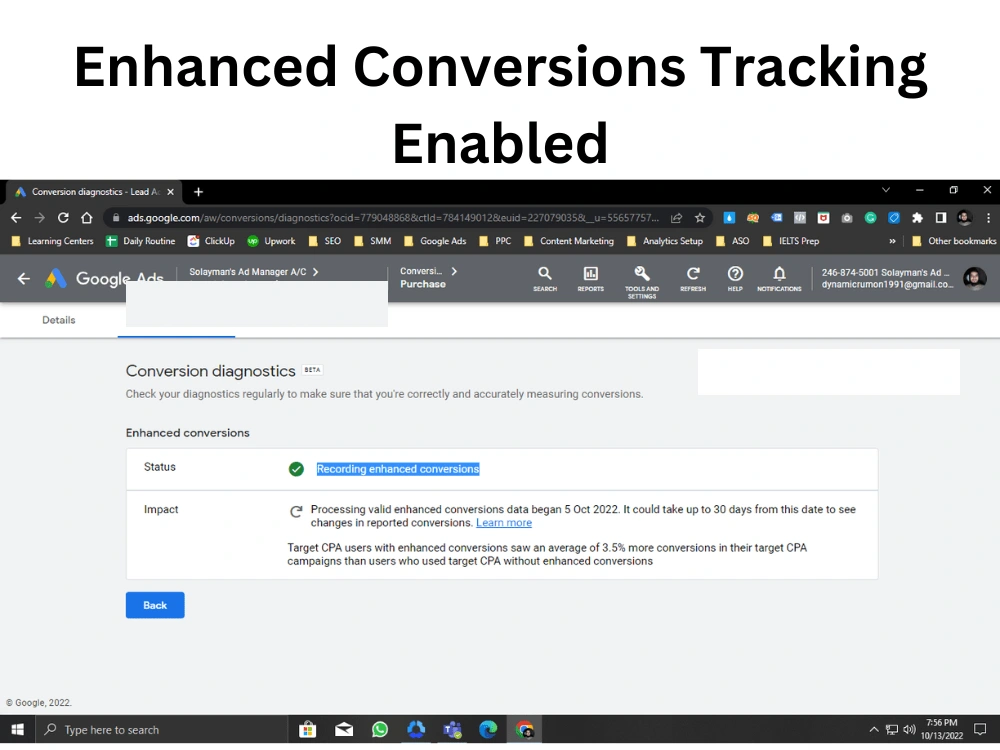Click the Refresh icon in Google Ads header

(x=693, y=279)
